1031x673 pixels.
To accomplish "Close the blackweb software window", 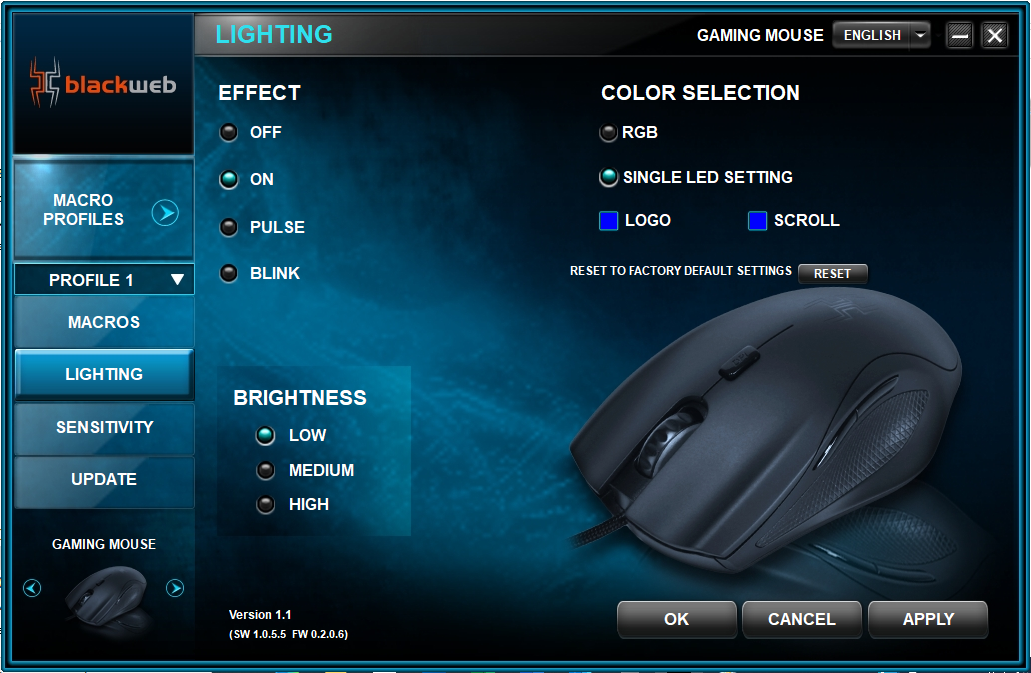I will 995,35.
